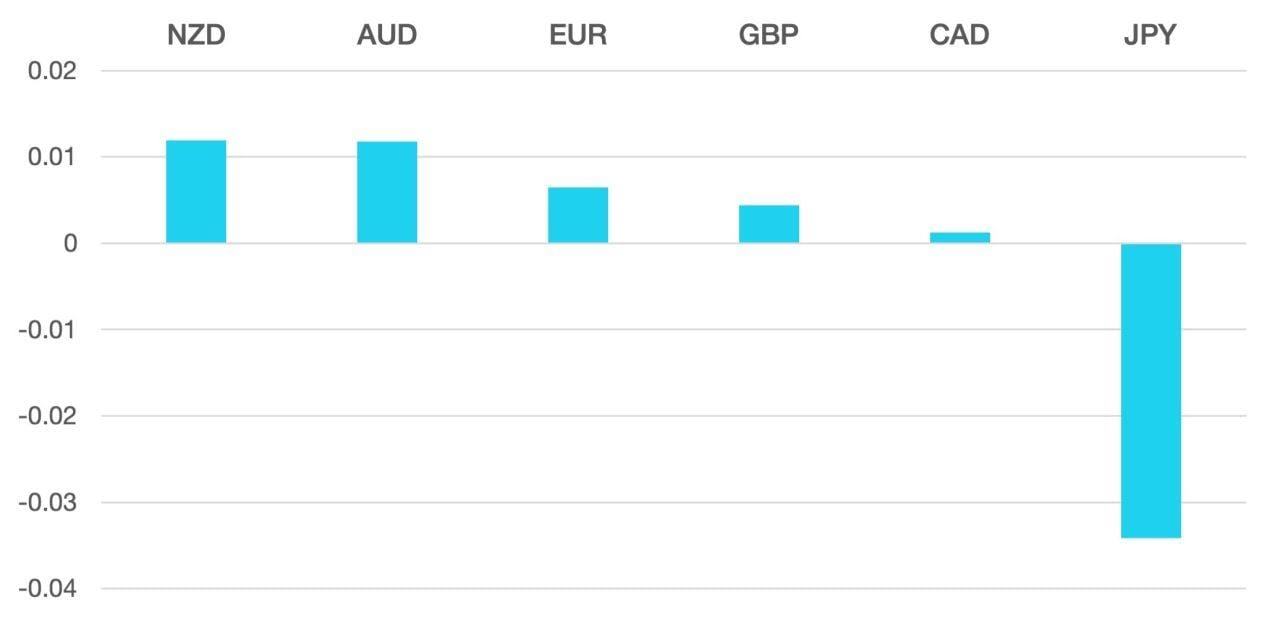
Task: Click the zero baseline gridline
Action: click(x=673, y=243)
